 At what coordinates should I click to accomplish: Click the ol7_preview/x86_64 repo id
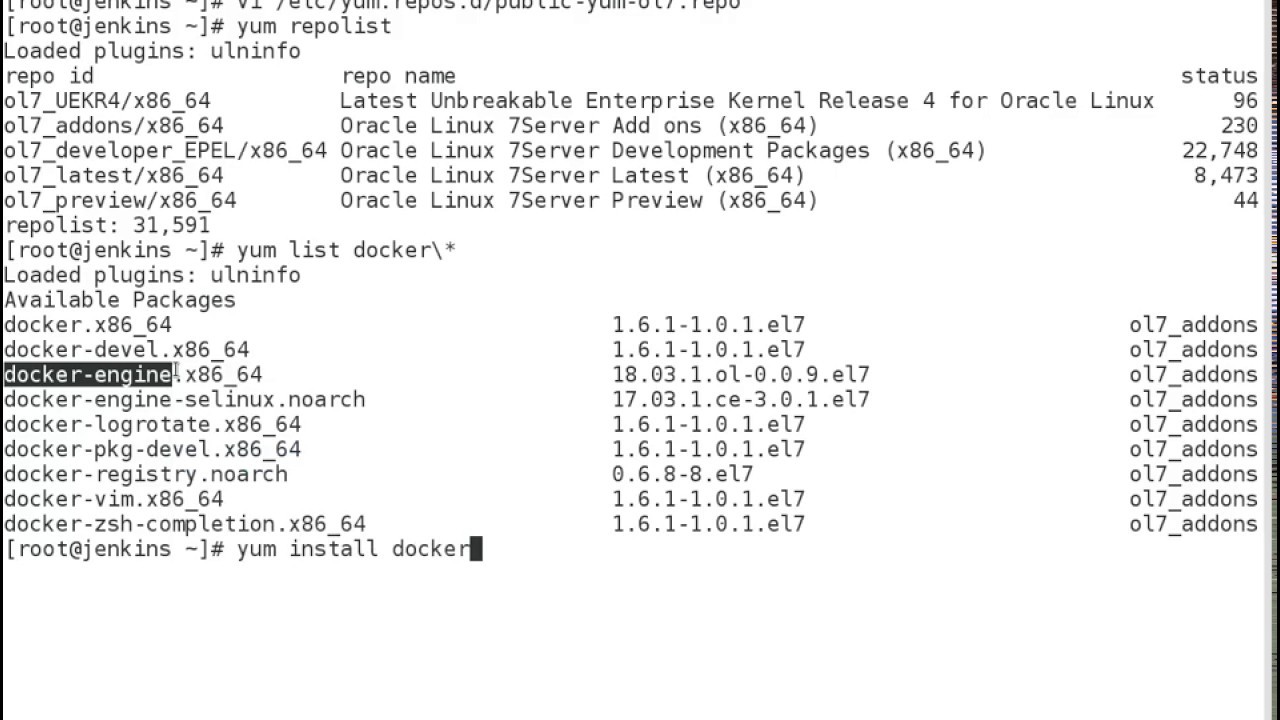click(120, 201)
